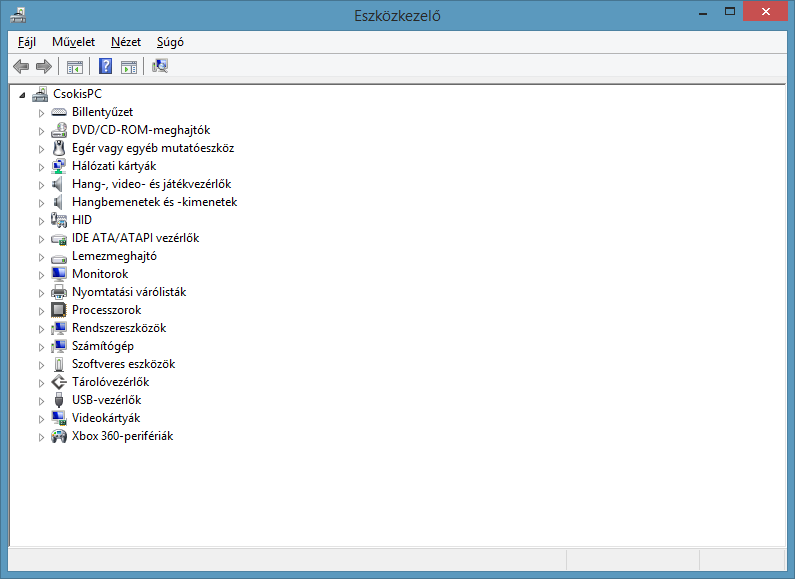Click the HID device icon
Screen dimensions: 795x579
point(59,220)
